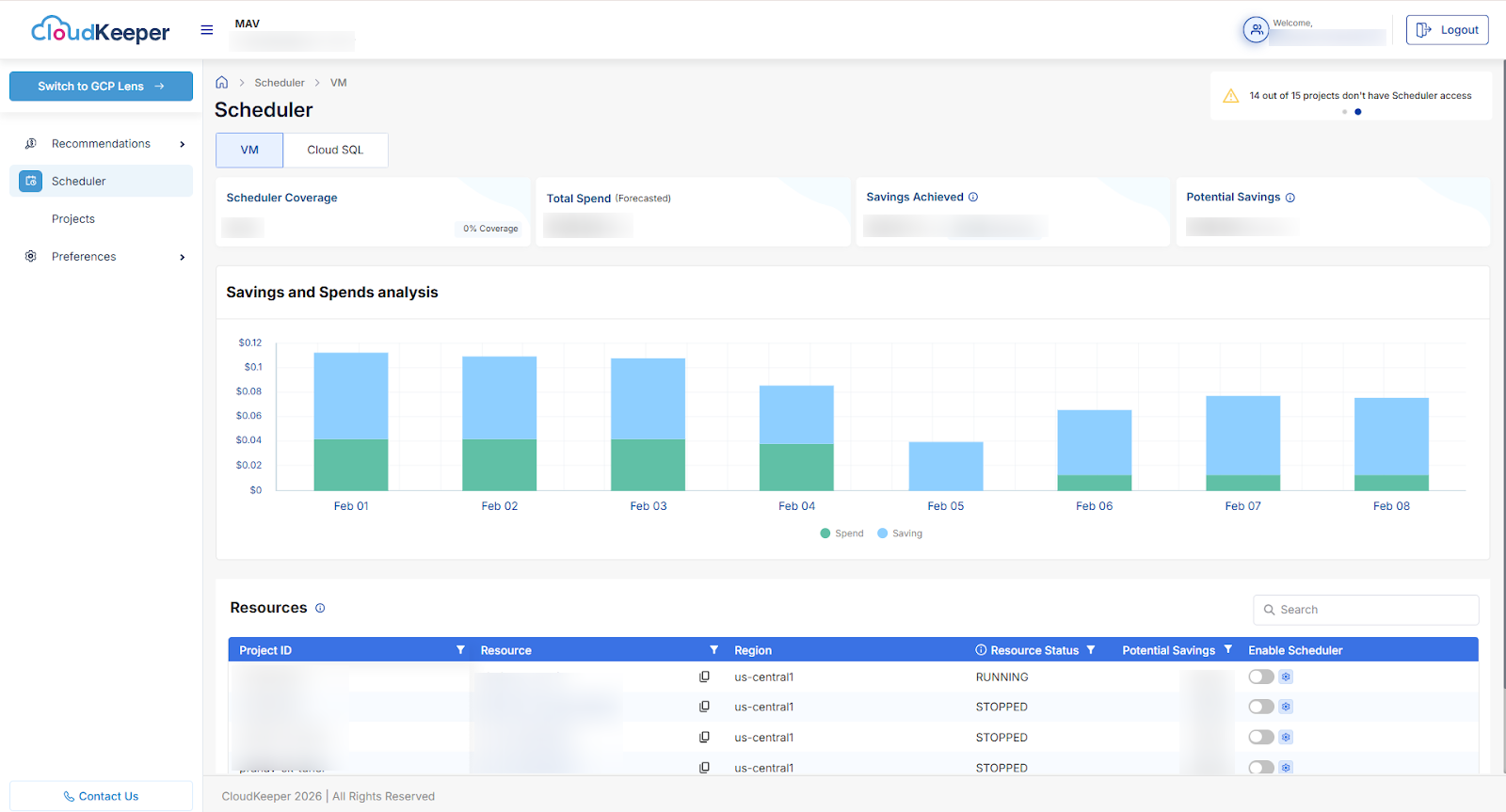Click the Logout button
The width and height of the screenshot is (1506, 812).
point(1447,30)
